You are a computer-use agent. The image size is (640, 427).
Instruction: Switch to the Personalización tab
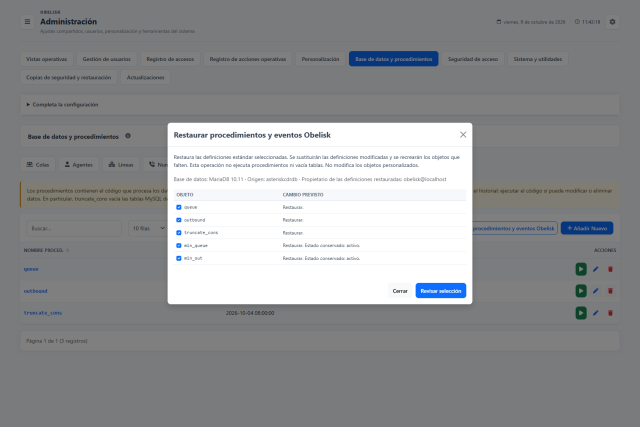(320, 59)
